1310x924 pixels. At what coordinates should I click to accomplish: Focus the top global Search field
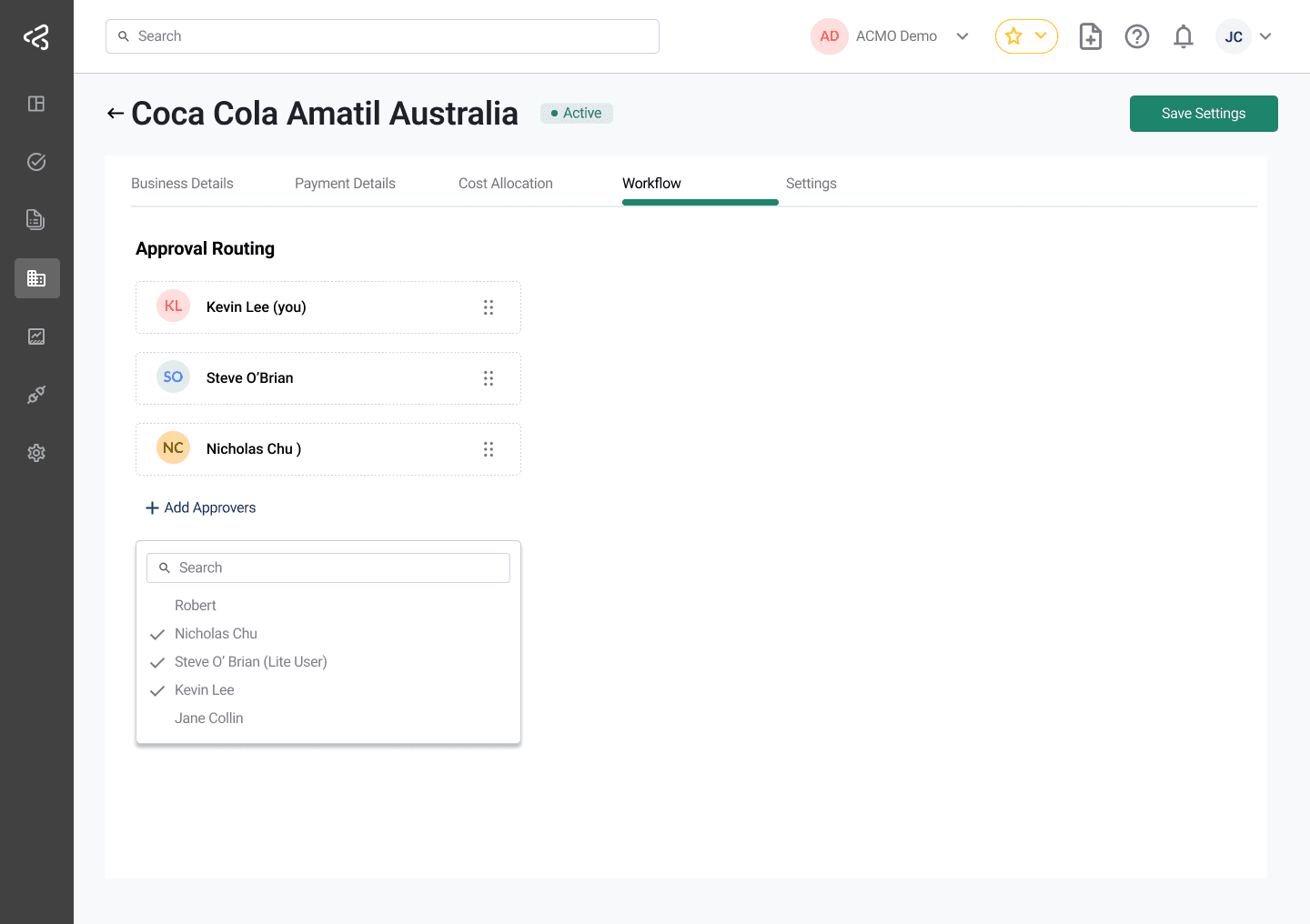382,36
